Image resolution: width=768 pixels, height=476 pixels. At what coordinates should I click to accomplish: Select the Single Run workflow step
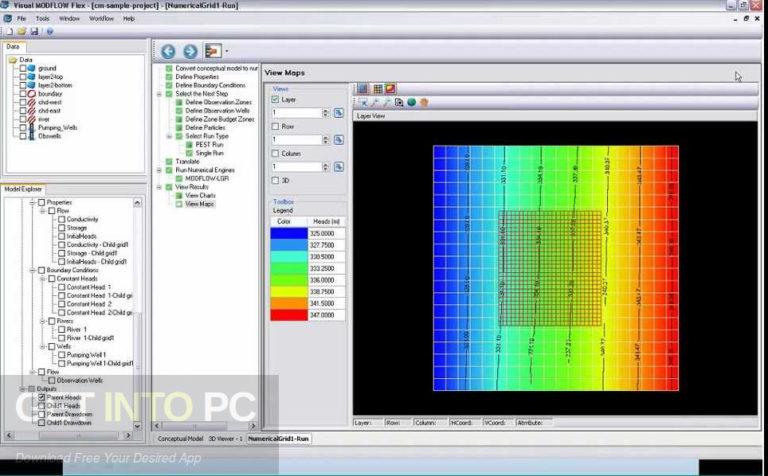[209, 153]
